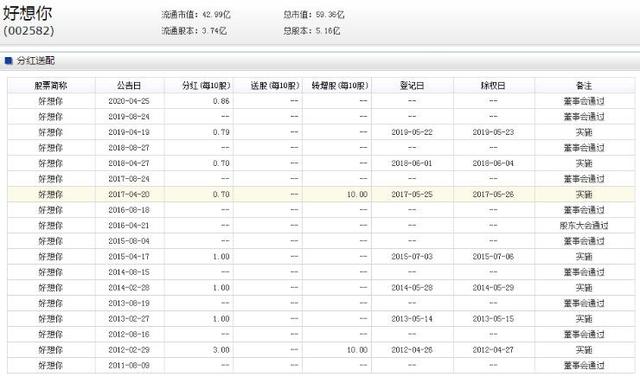Viewport: 640px width, 377px height.
Task: Click the 股票简称 column header
Action: [x=51, y=86]
